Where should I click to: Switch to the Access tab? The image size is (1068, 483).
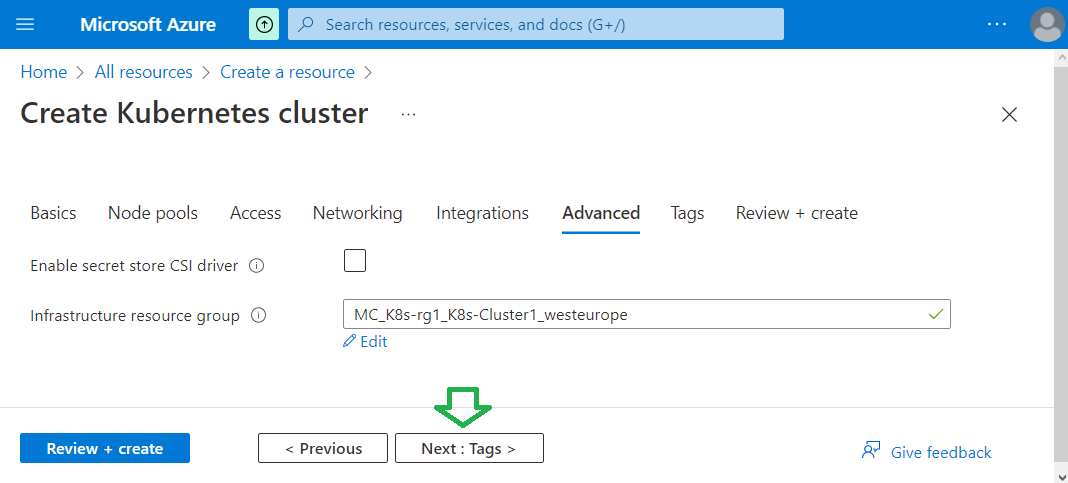pos(255,213)
